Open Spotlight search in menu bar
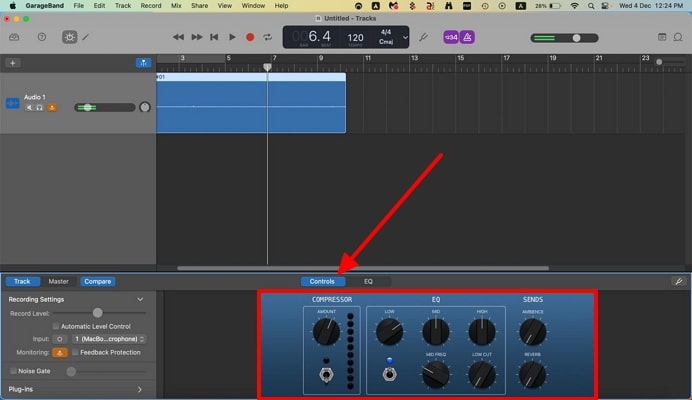 tap(591, 6)
